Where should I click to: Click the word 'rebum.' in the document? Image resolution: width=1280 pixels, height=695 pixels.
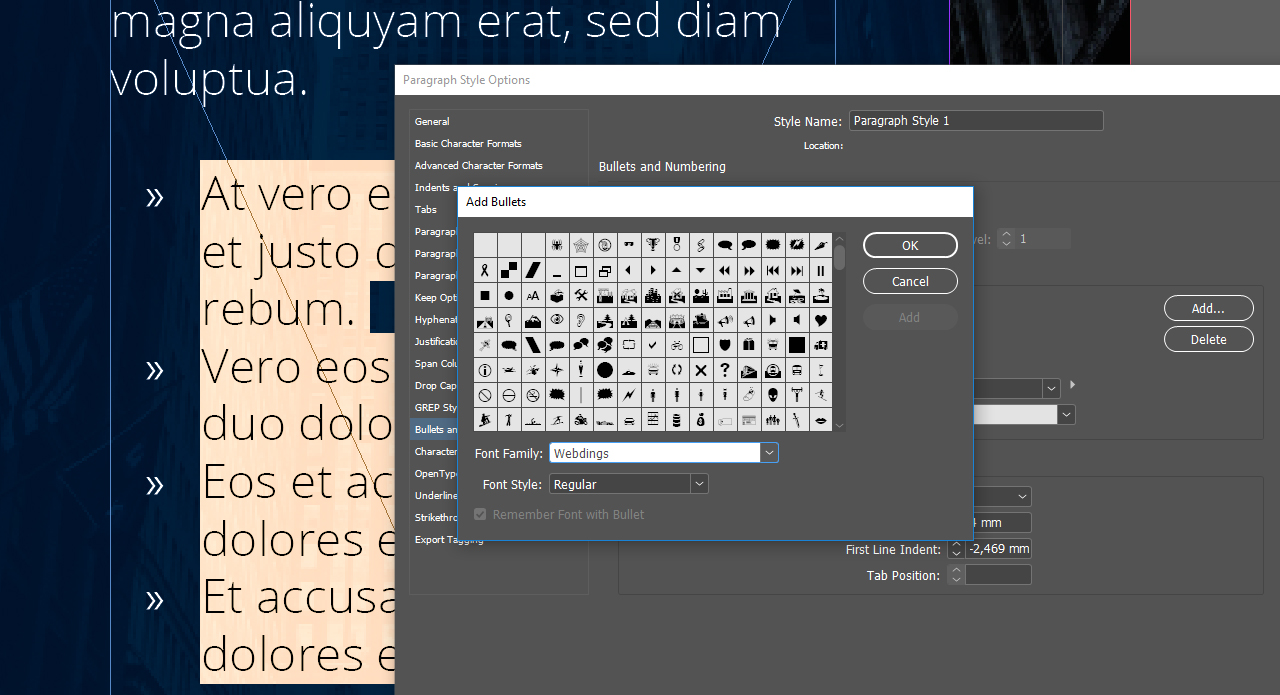point(278,309)
